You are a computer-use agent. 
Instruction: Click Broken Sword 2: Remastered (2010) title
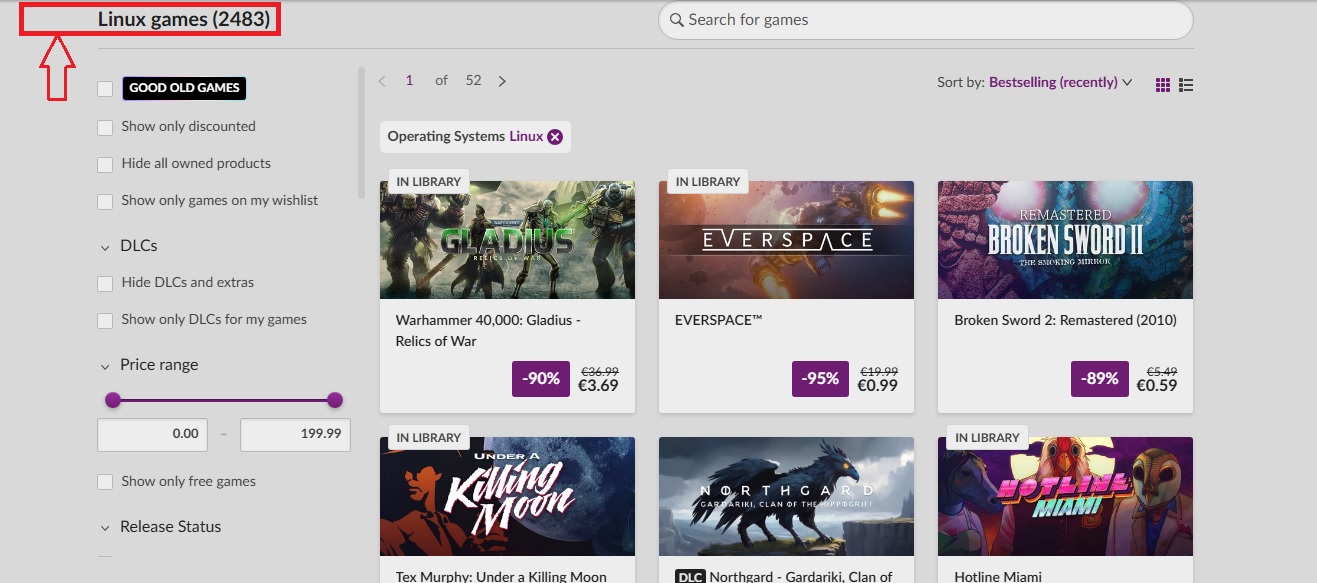(x=1065, y=320)
